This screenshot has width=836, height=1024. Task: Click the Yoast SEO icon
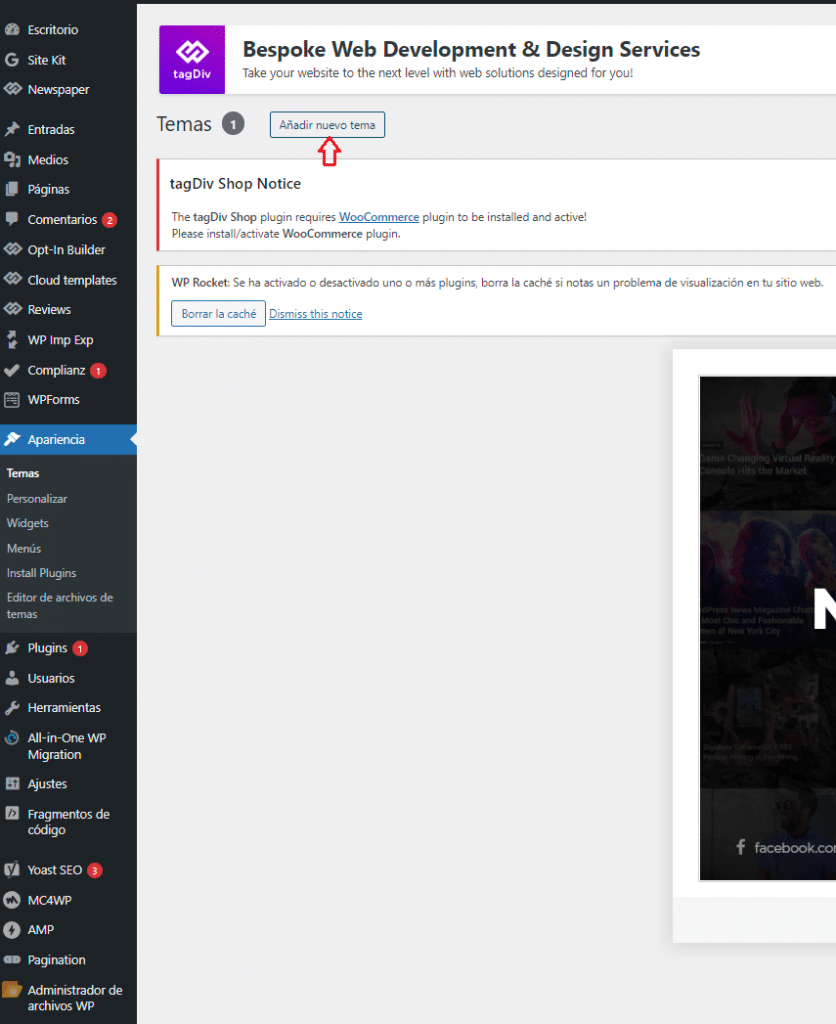(12, 870)
